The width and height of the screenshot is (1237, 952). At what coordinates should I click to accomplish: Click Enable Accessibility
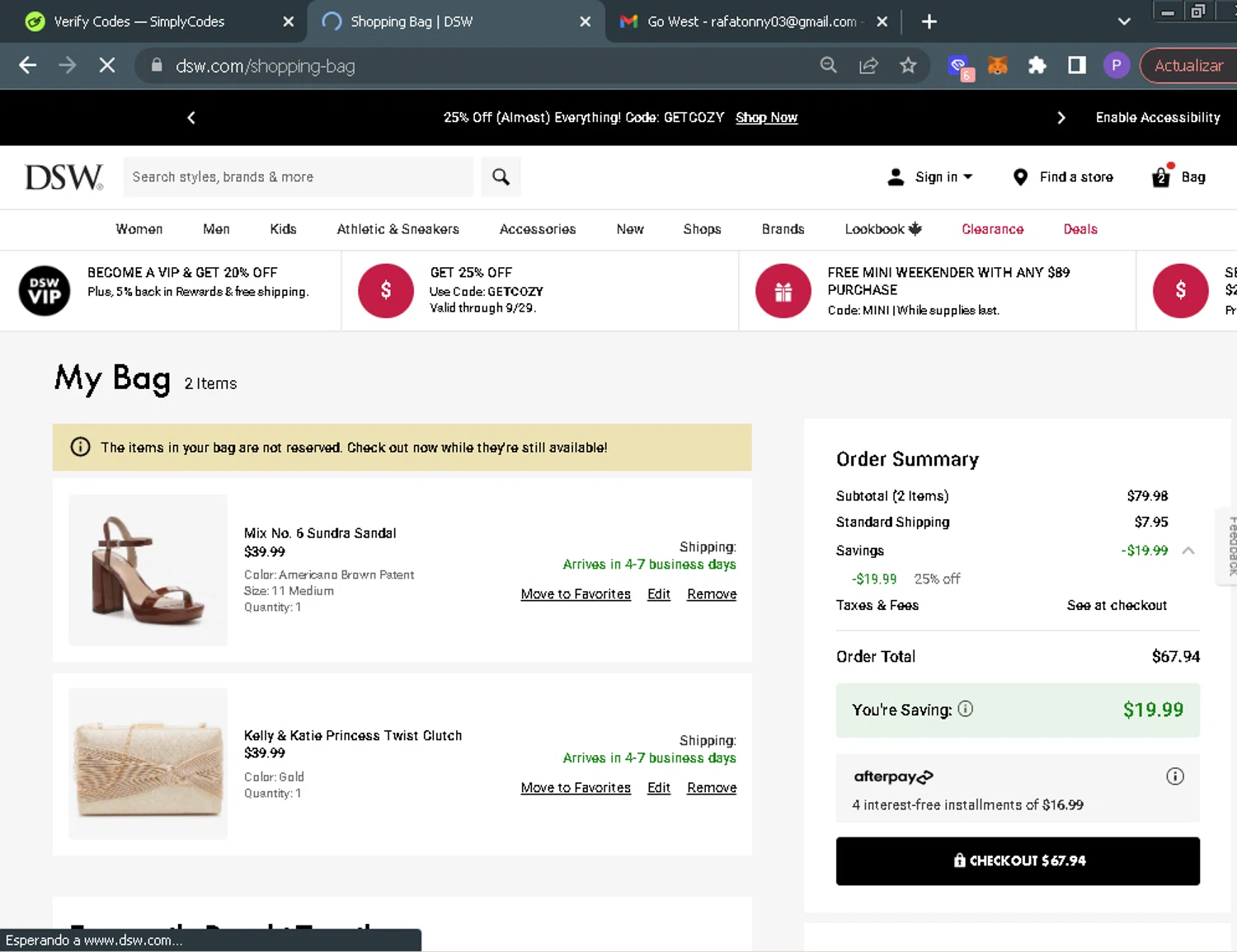click(1158, 118)
